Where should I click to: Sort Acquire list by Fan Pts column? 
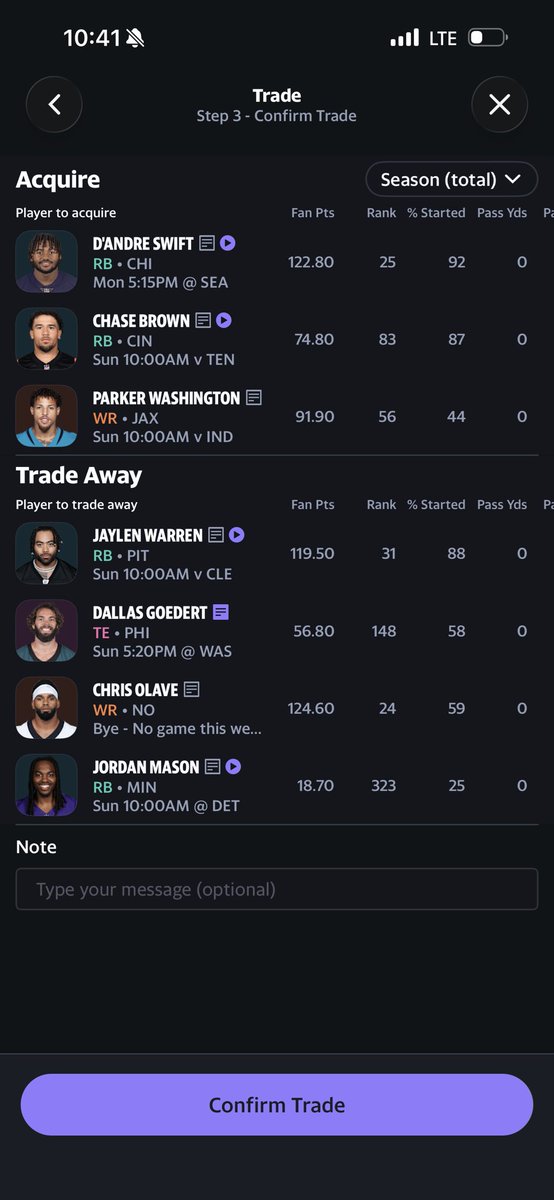tap(313, 213)
